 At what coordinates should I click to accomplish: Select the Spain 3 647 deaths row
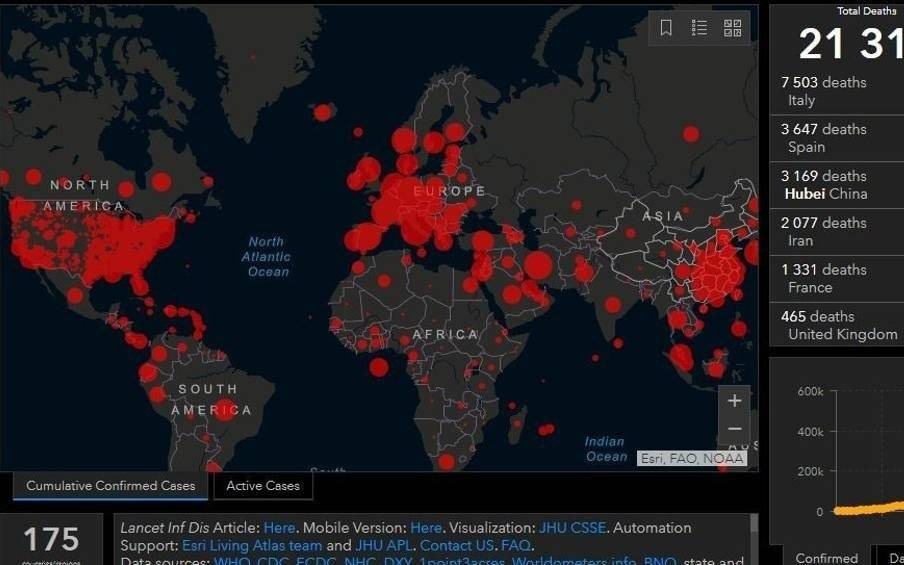[x=837, y=138]
